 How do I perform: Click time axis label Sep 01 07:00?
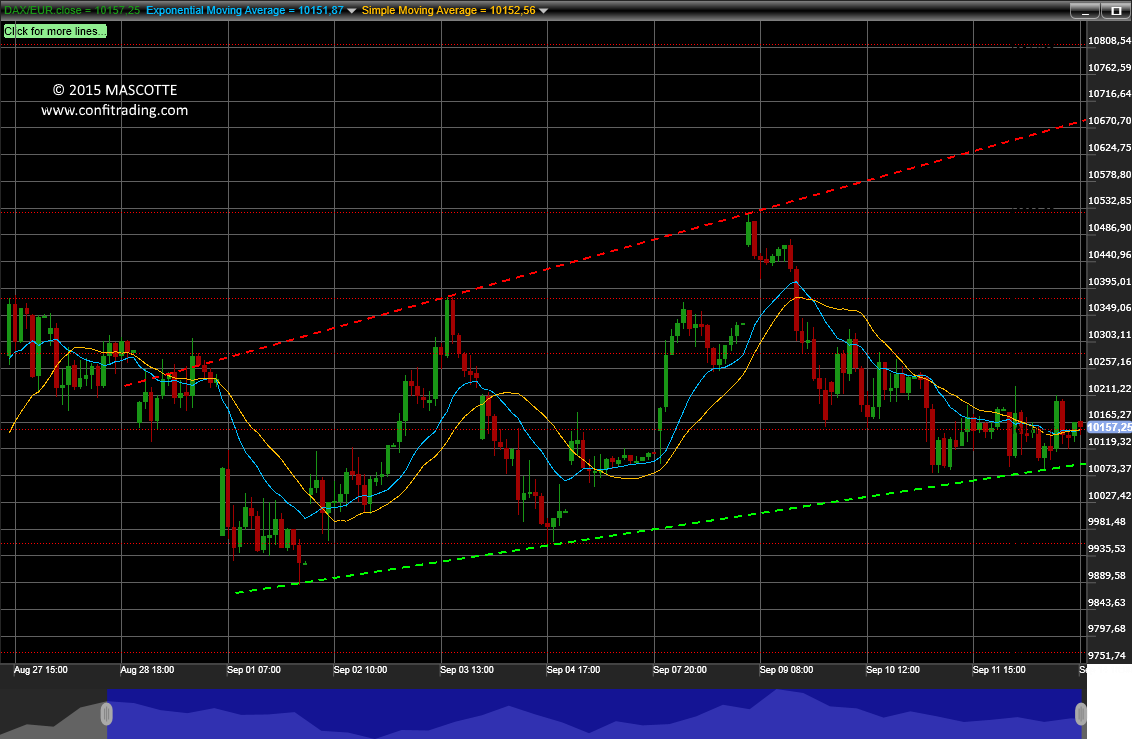click(x=253, y=670)
